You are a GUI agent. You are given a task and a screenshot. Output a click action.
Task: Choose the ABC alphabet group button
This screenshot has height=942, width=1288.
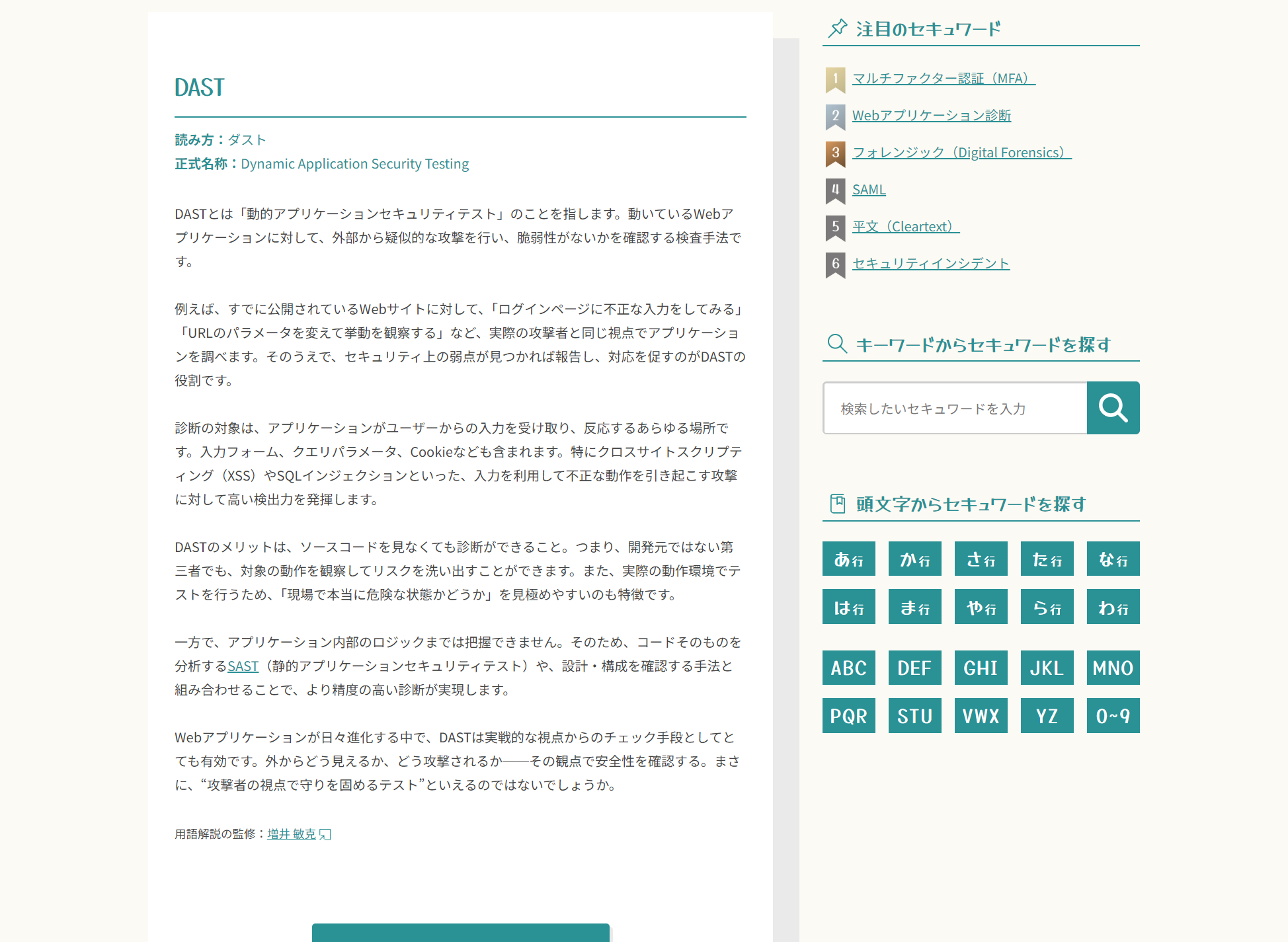pos(848,668)
